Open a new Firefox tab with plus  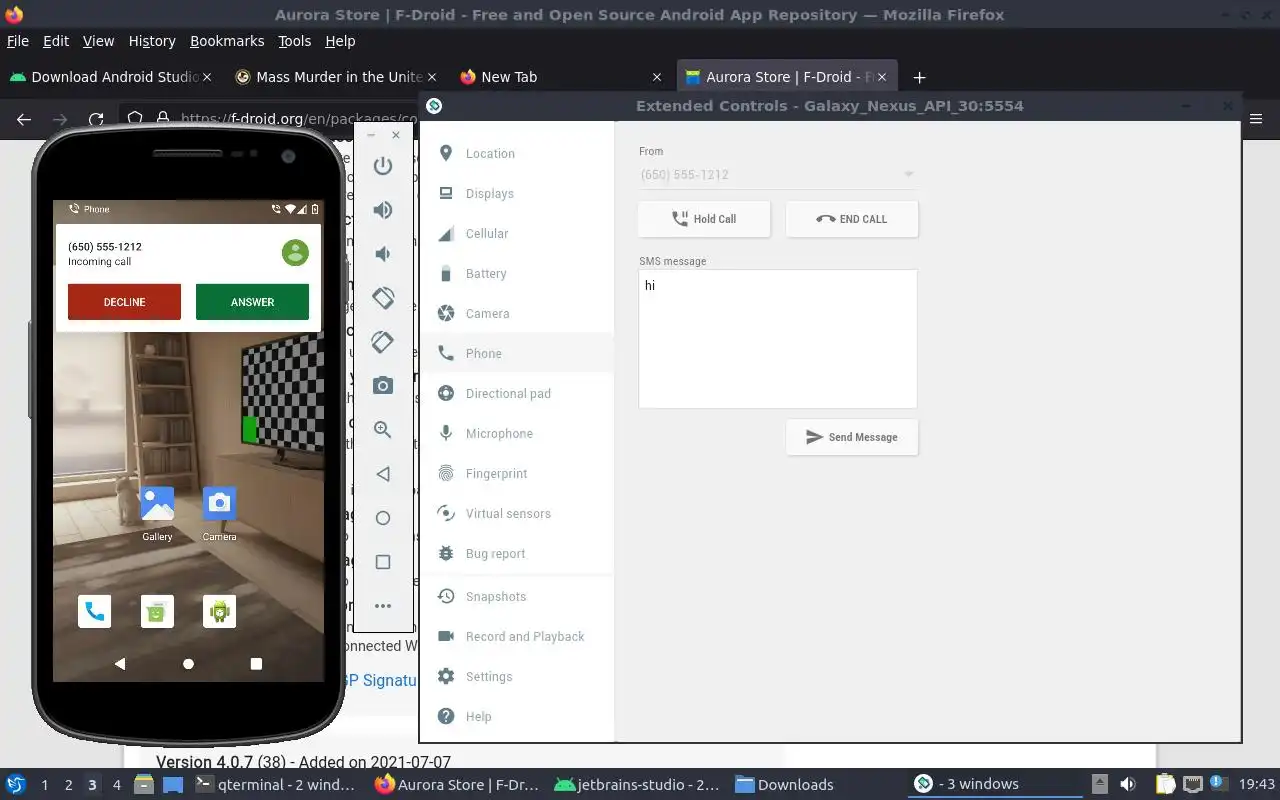[919, 77]
